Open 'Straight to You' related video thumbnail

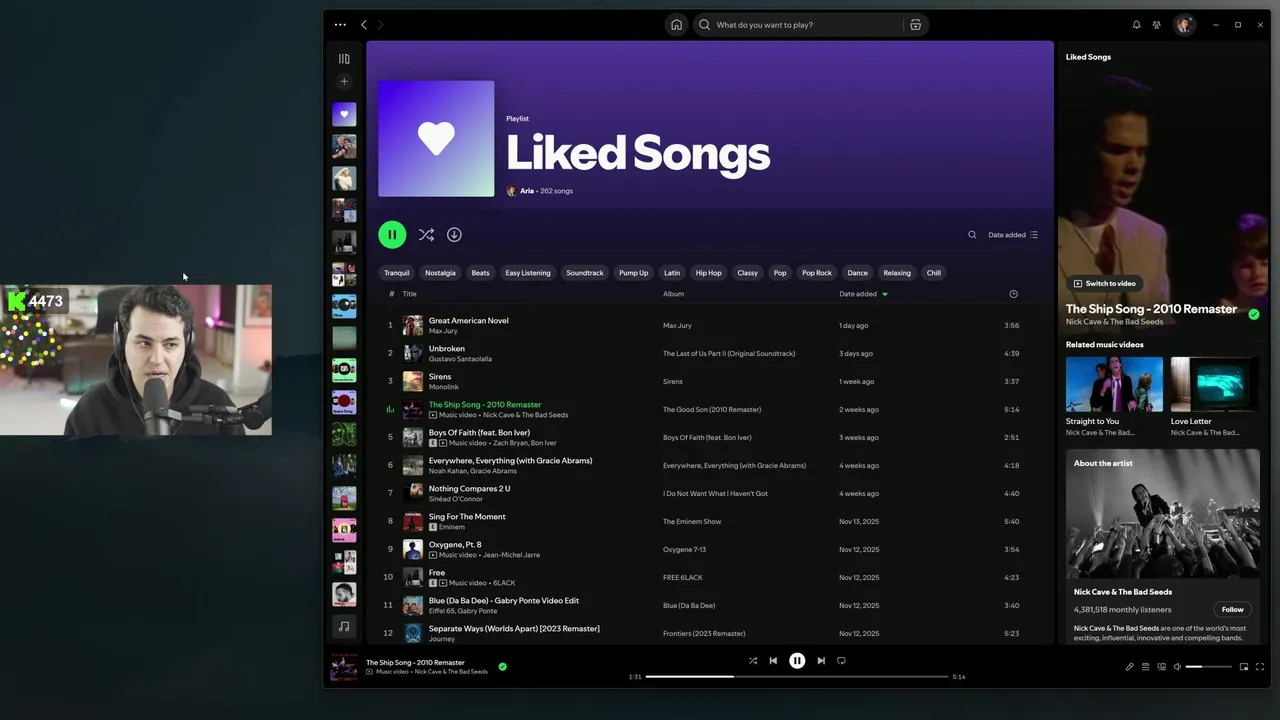coord(1114,385)
